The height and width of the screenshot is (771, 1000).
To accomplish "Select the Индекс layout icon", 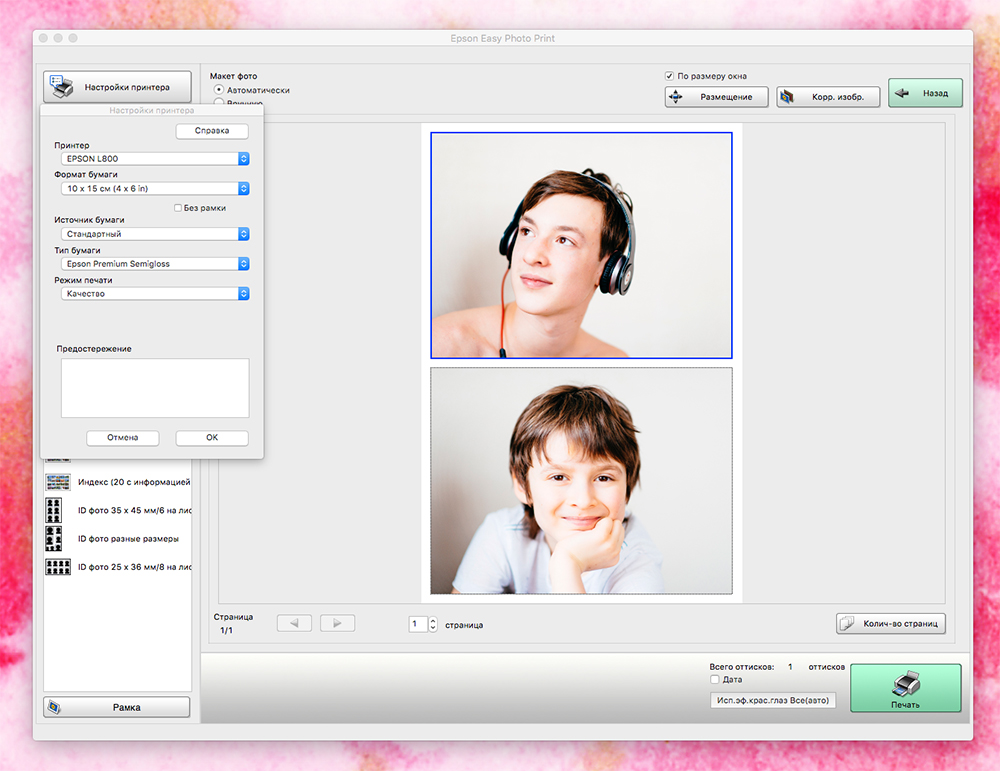I will pyautogui.click(x=59, y=482).
